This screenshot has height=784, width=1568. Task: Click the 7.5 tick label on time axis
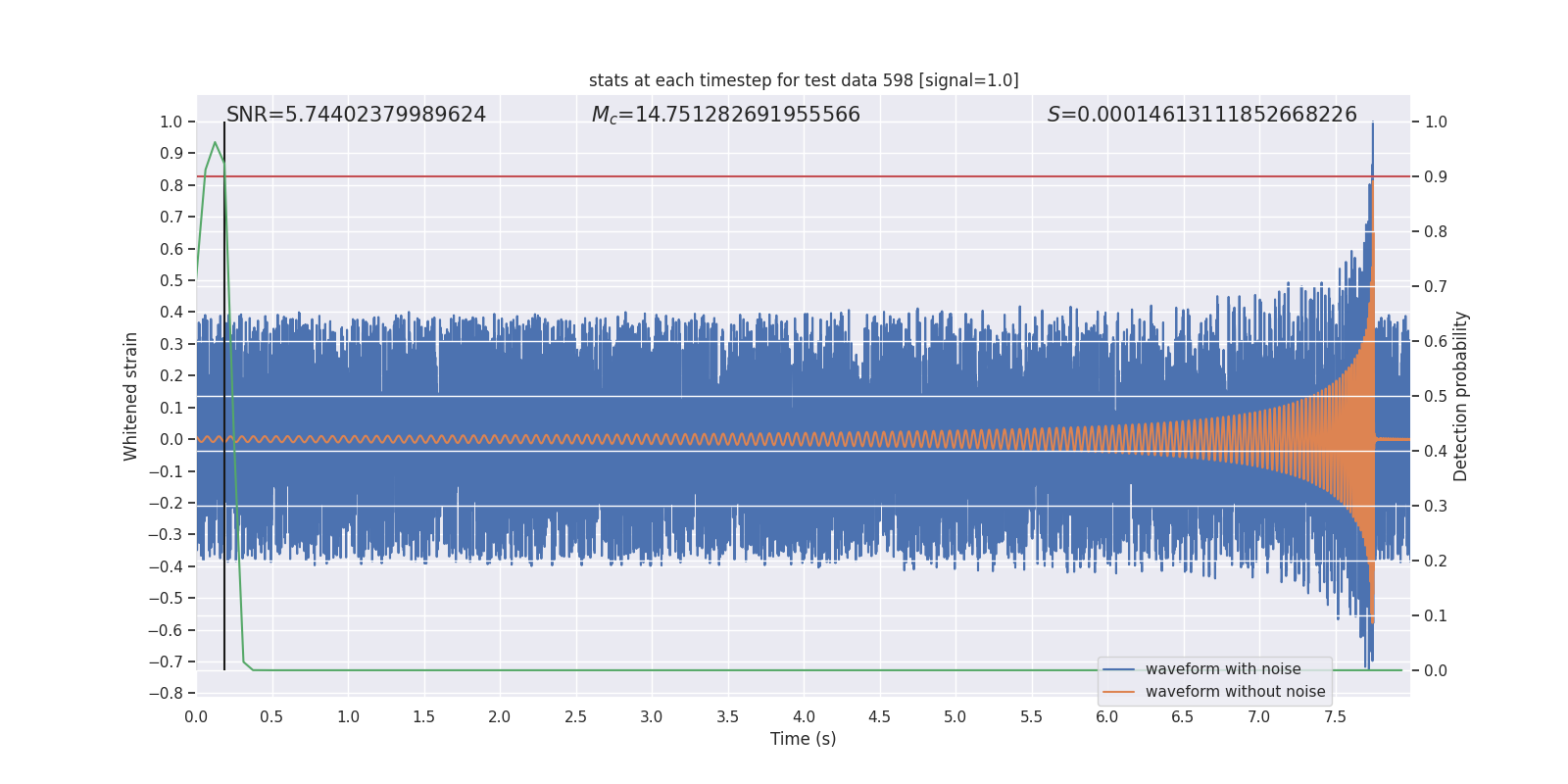tap(1335, 717)
